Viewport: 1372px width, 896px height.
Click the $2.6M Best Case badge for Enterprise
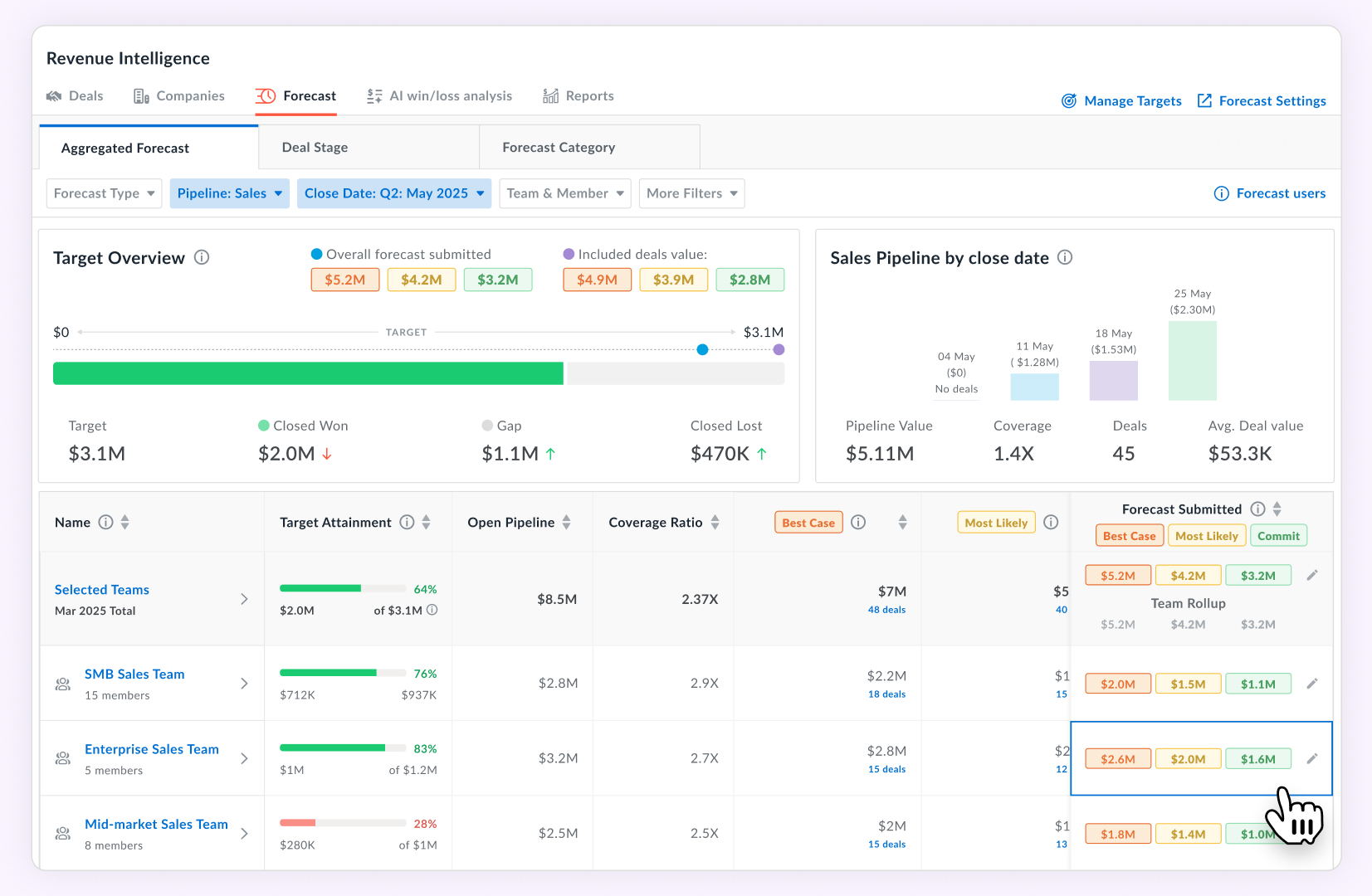[x=1118, y=759]
